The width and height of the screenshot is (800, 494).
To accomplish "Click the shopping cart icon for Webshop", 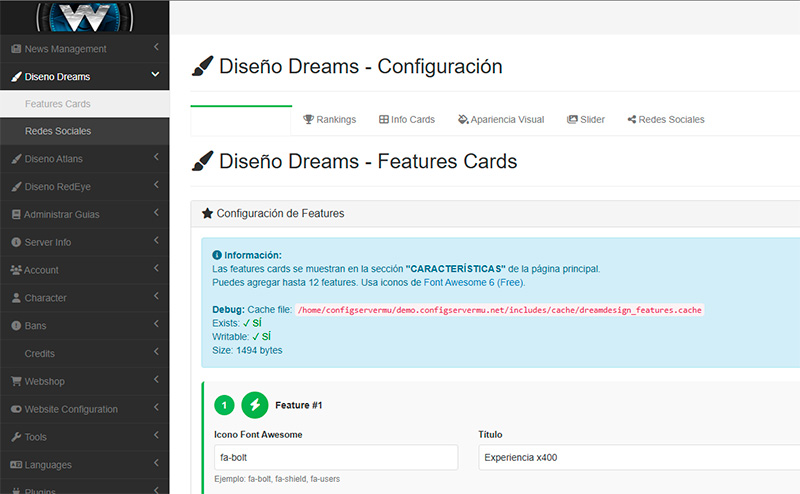I will pos(16,381).
